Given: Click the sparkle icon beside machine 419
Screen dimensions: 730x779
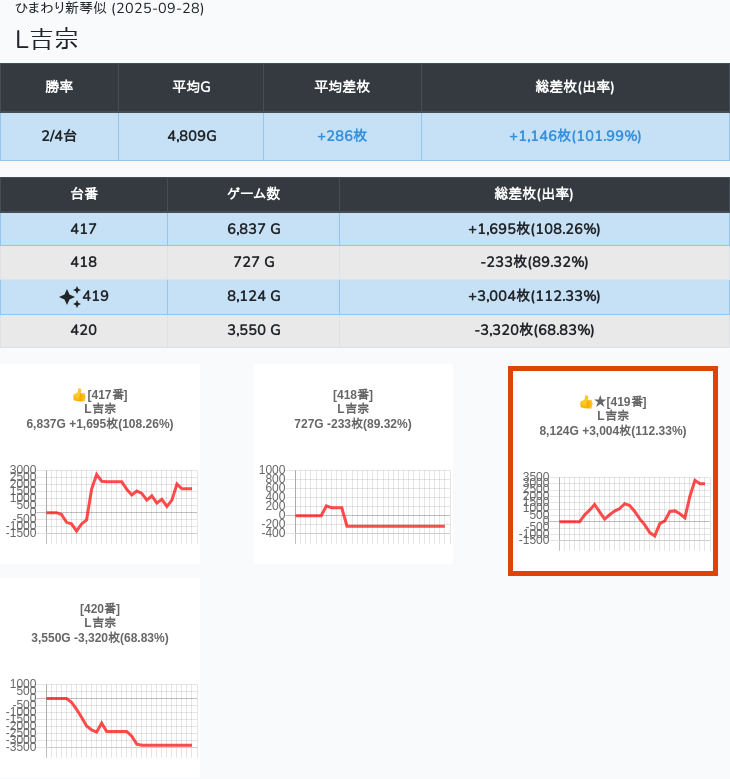Looking at the screenshot, I should (x=70, y=296).
